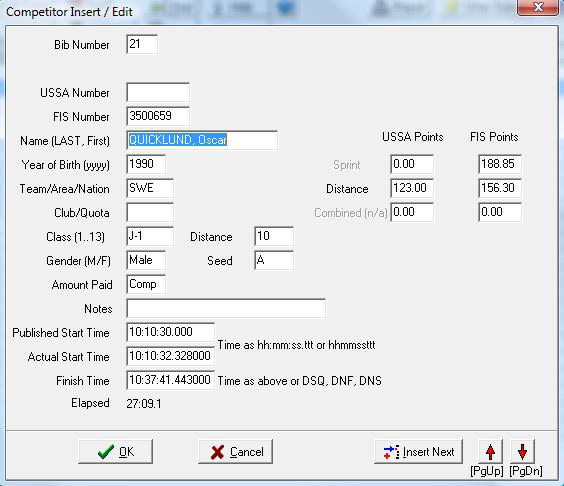Click the Insert Next button
Image resolution: width=564 pixels, height=486 pixels.
(x=418, y=451)
